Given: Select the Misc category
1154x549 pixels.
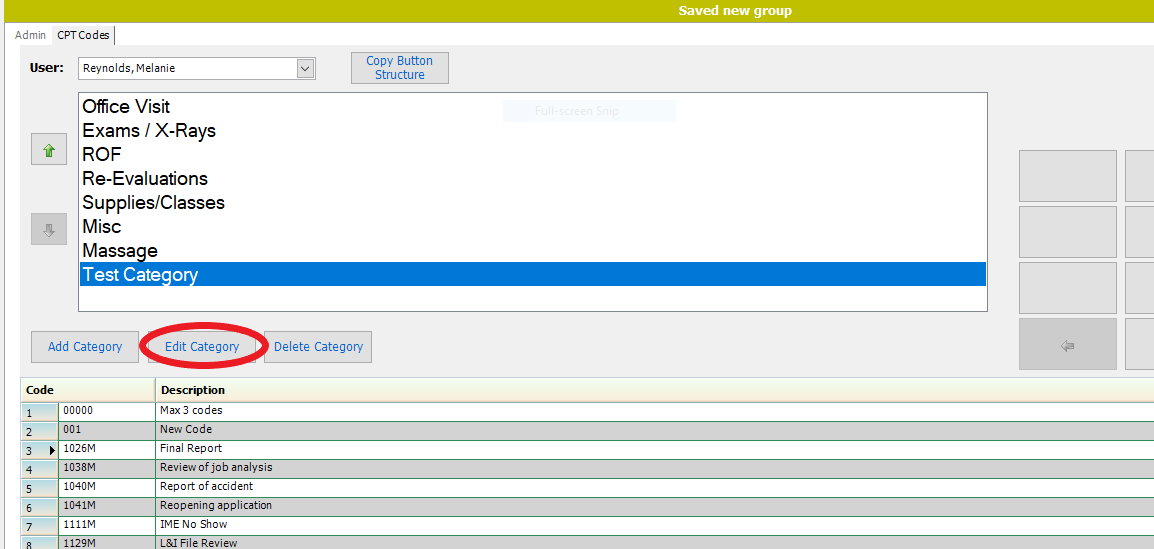Looking at the screenshot, I should click(532, 226).
